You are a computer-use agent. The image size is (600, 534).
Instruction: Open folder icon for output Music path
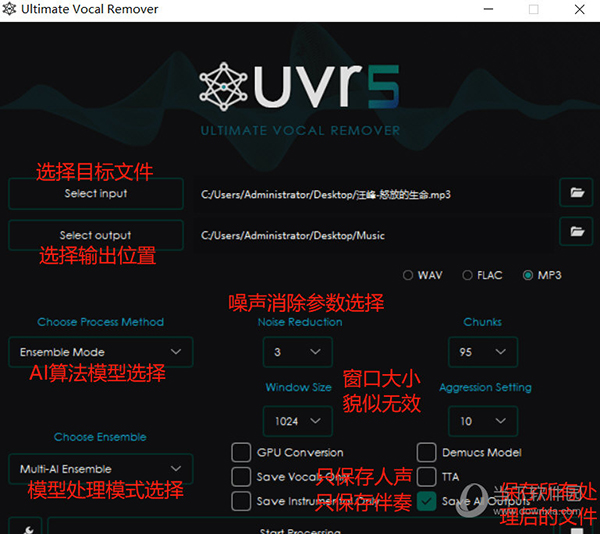[576, 231]
